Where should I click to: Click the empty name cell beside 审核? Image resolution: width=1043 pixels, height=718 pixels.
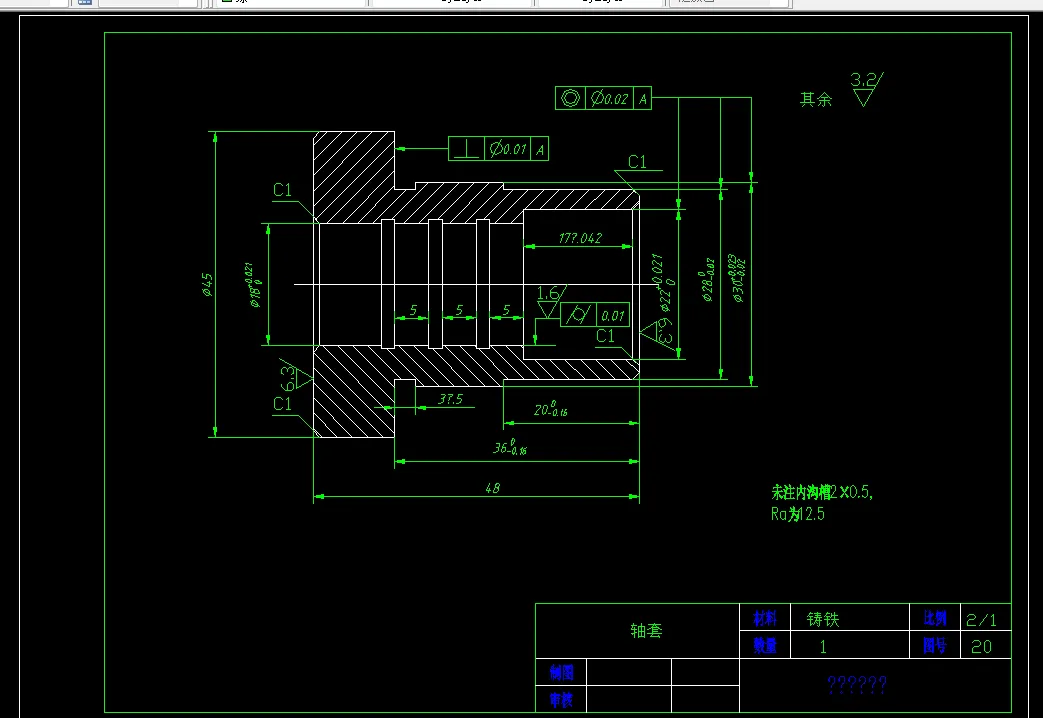629,699
